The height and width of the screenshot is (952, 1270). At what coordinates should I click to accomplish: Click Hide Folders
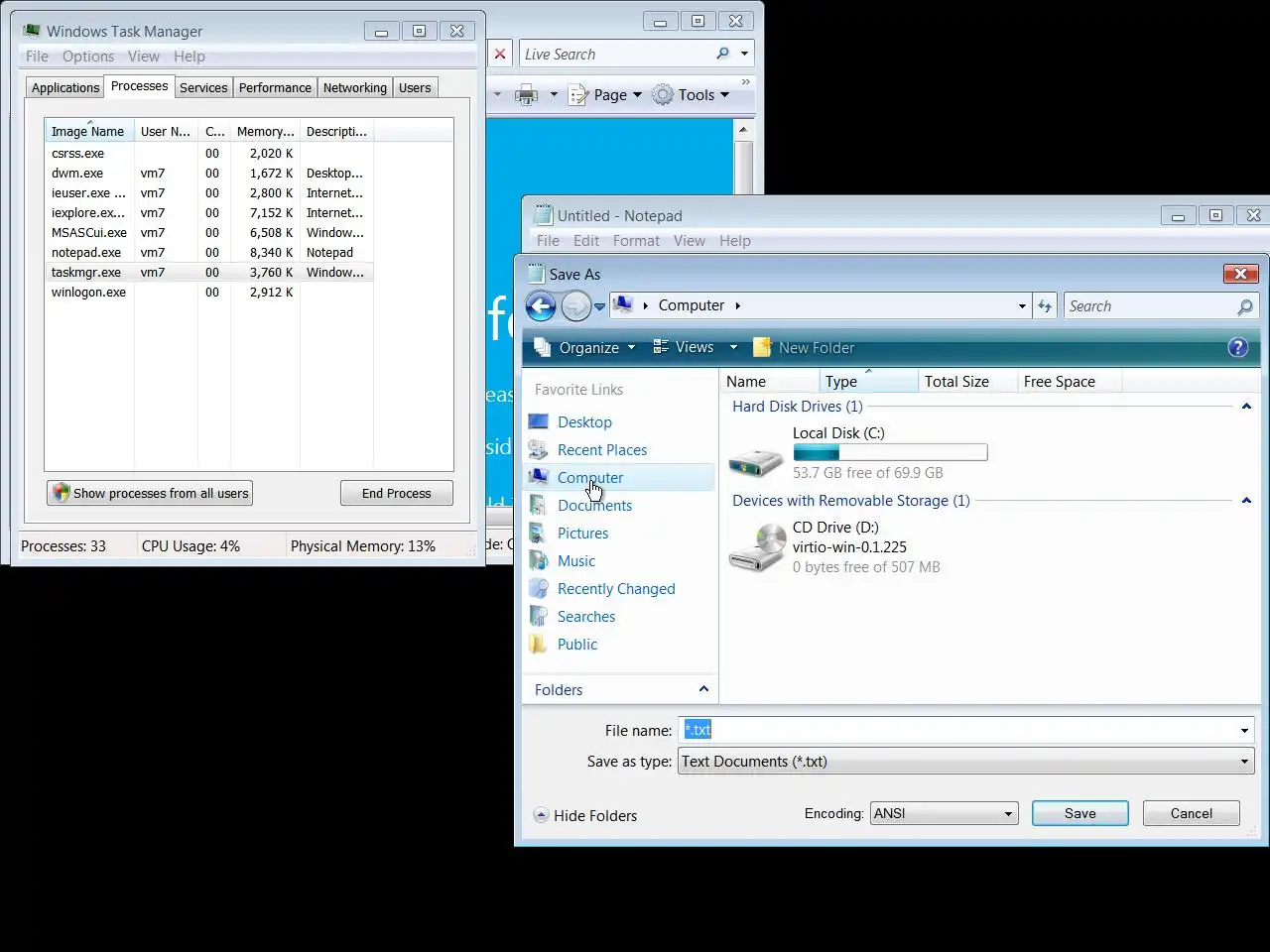pos(585,815)
